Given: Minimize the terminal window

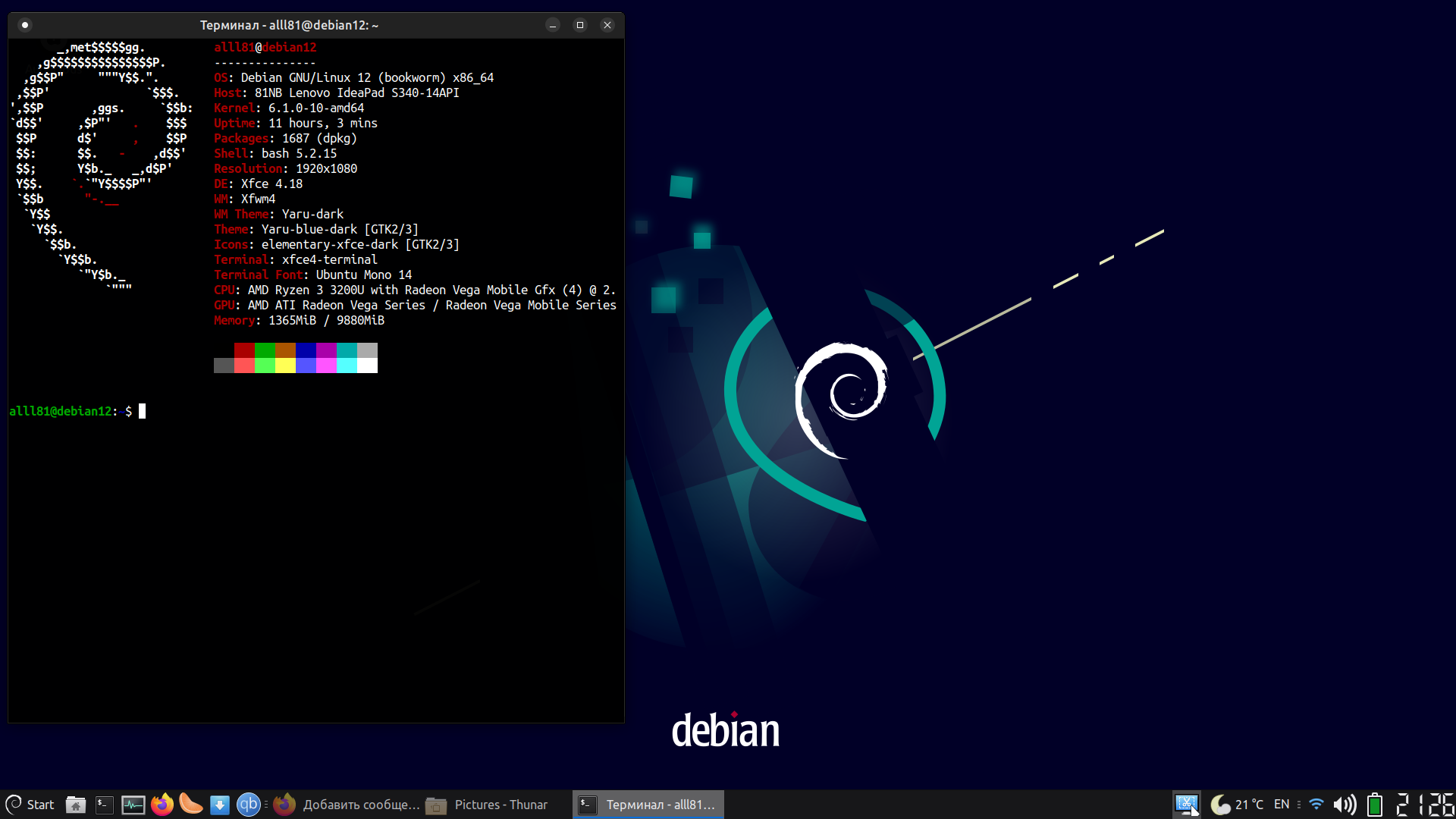Looking at the screenshot, I should point(553,25).
